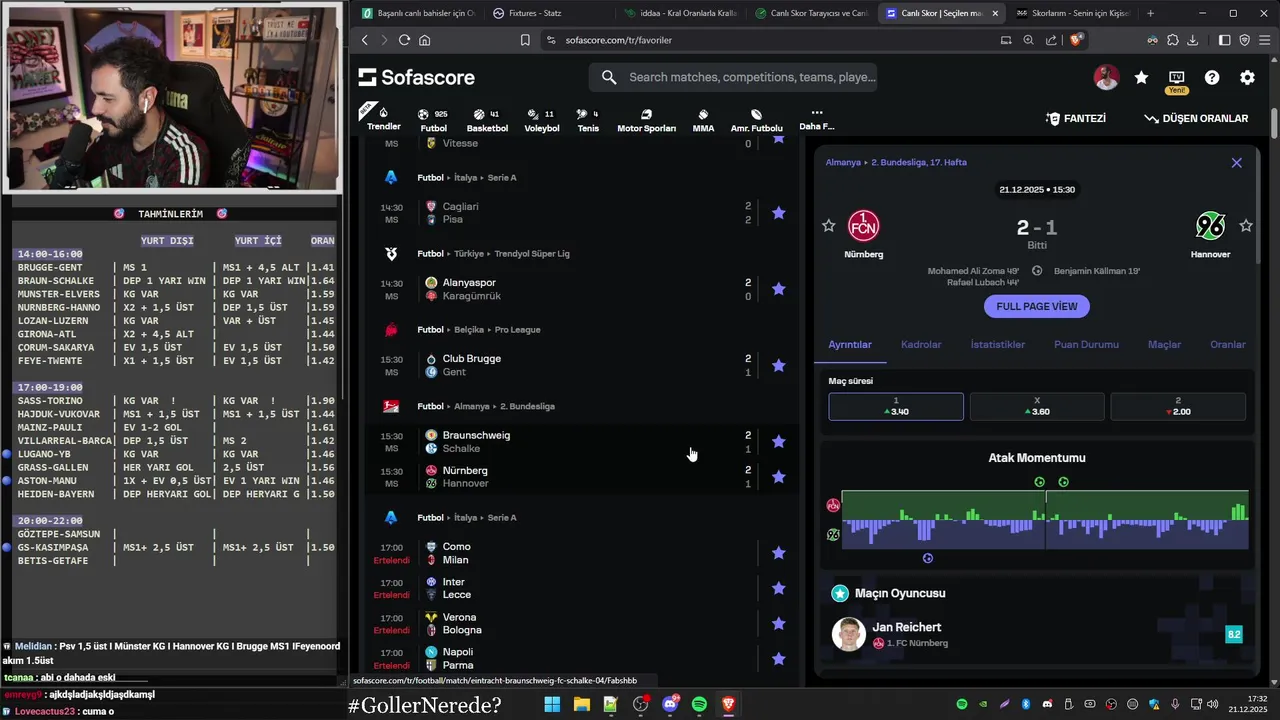Toggle browser sidebar panel icon
The width and height of the screenshot is (1280, 720).
[1224, 40]
